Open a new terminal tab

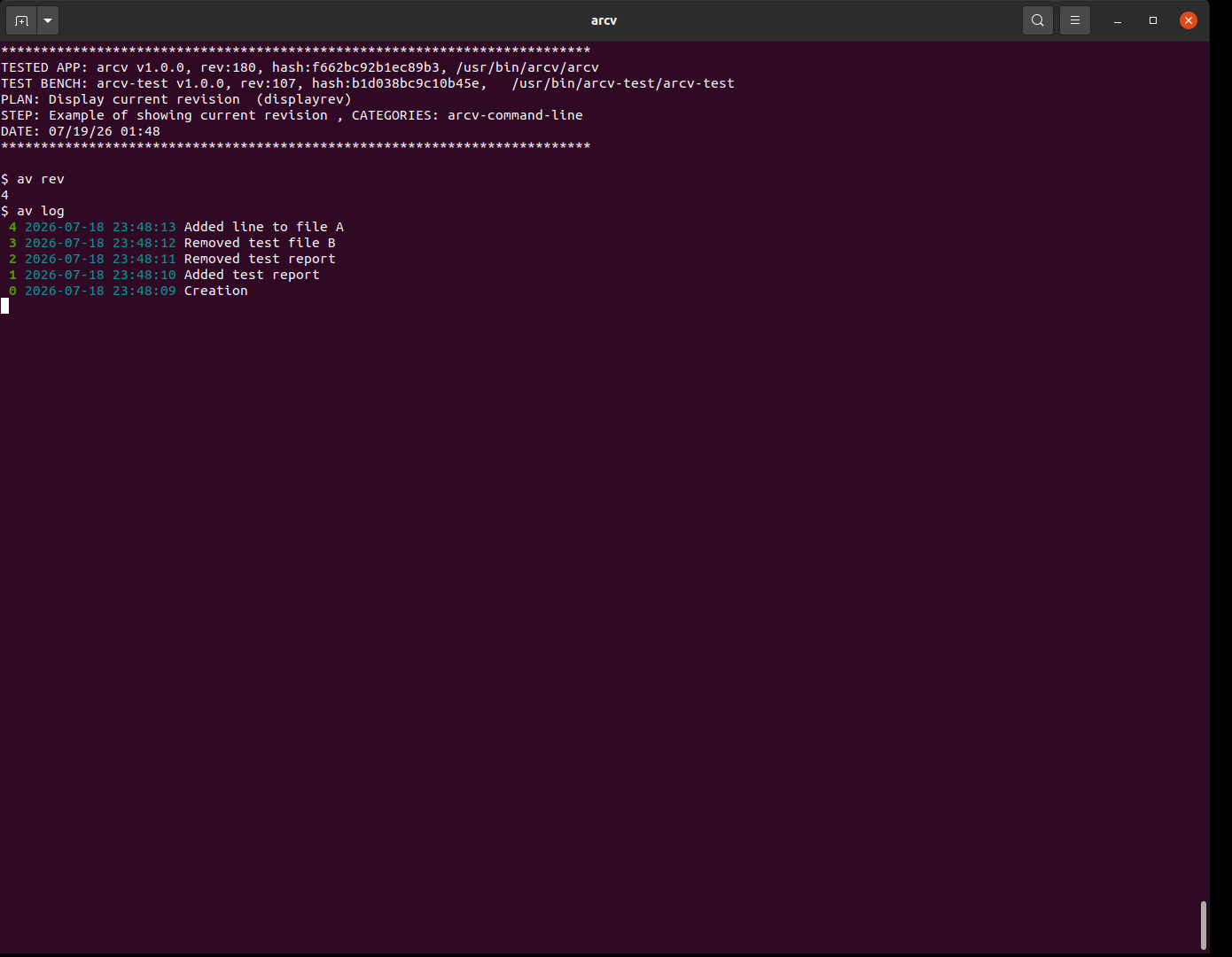point(21,19)
